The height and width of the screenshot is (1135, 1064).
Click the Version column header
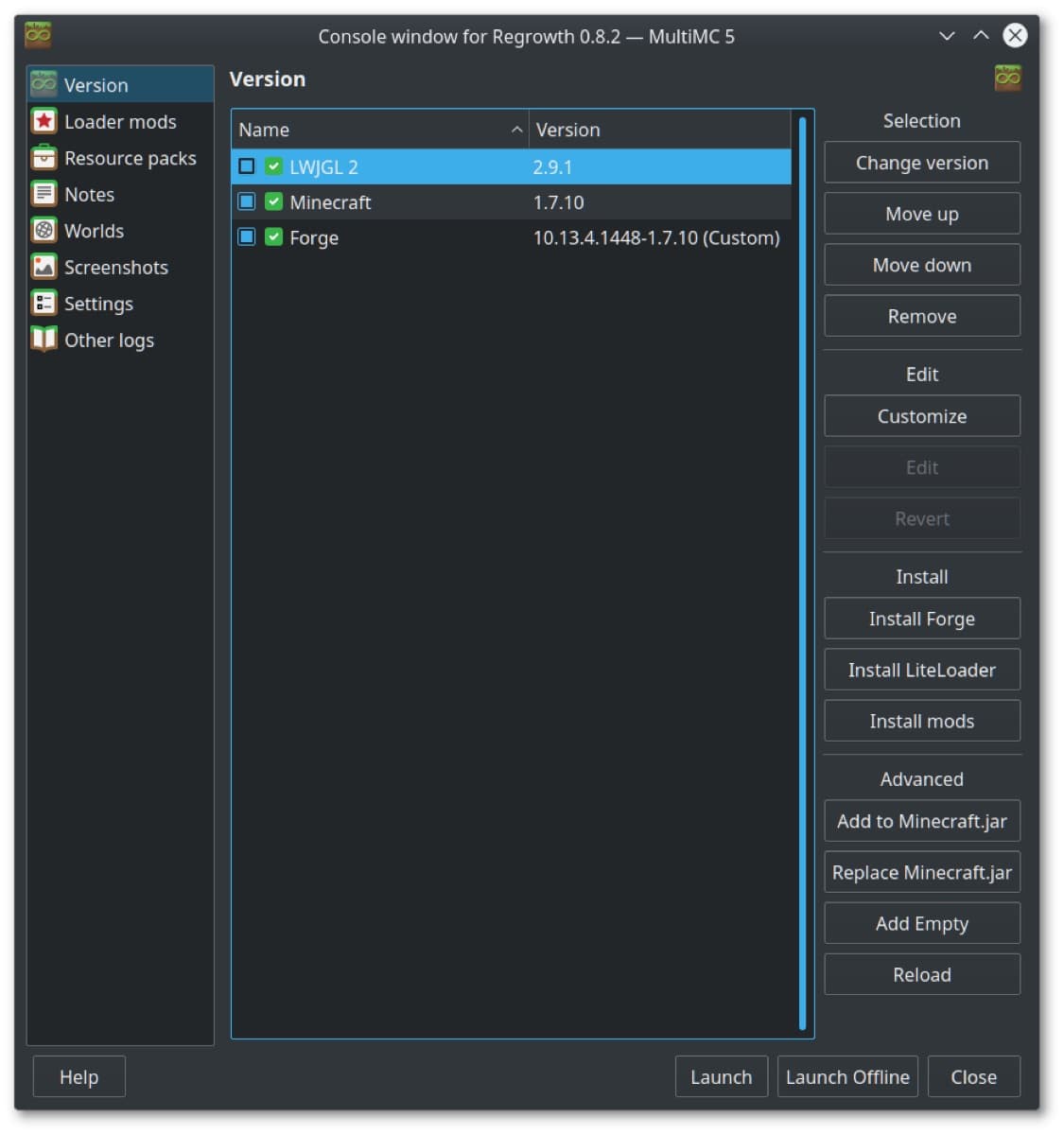tap(659, 130)
